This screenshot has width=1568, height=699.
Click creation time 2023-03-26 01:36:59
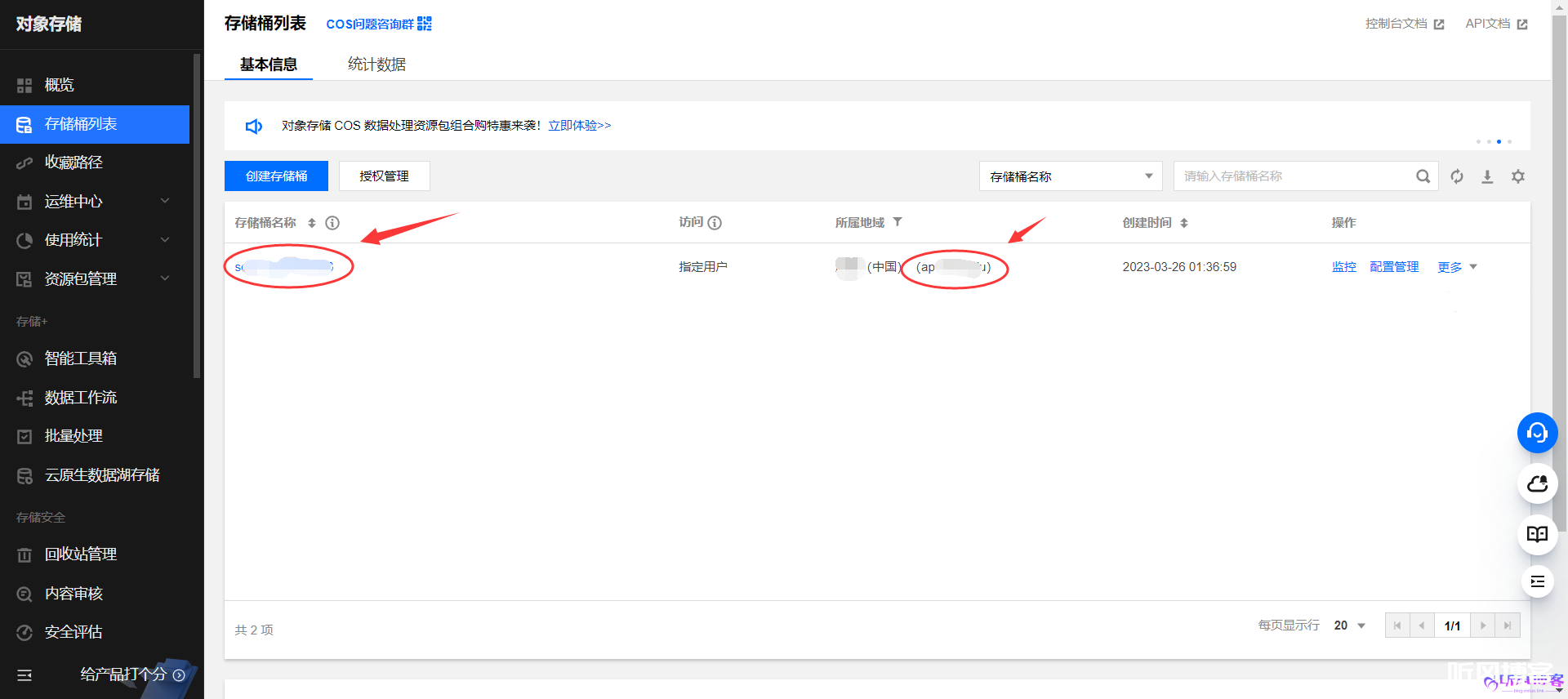click(1179, 267)
